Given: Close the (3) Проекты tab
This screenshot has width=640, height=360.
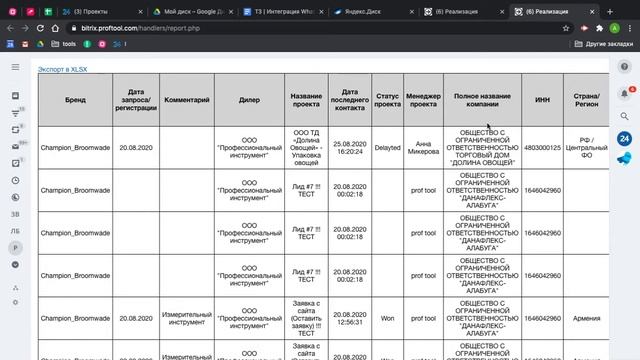Looking at the screenshot, I should pos(140,12).
